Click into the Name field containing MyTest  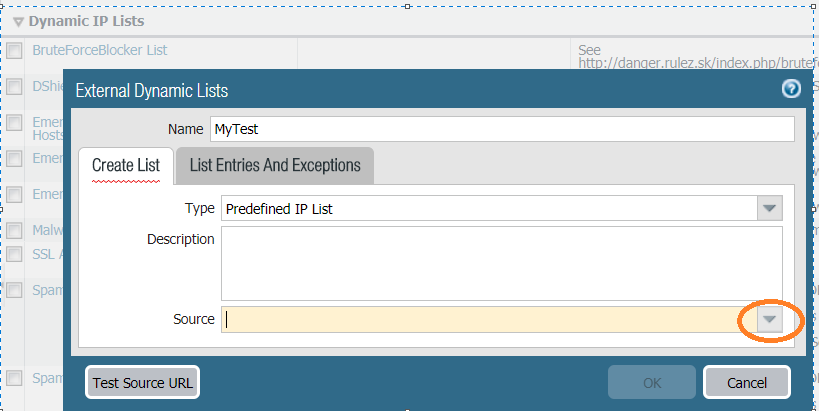coord(501,129)
